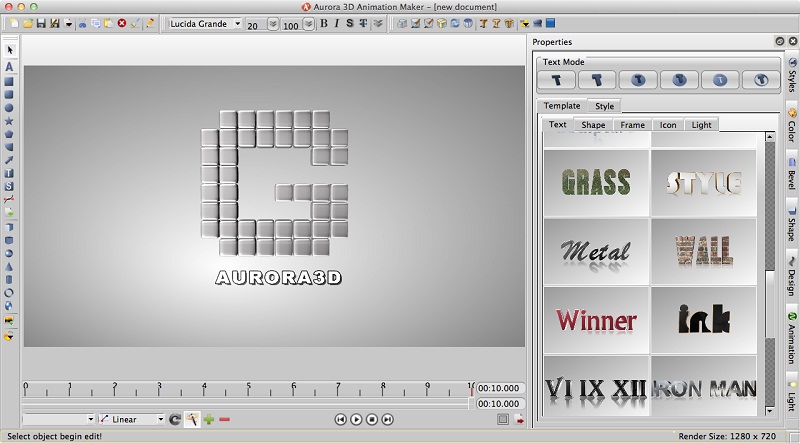
Task: Select the Text template tab
Action: [x=557, y=124]
